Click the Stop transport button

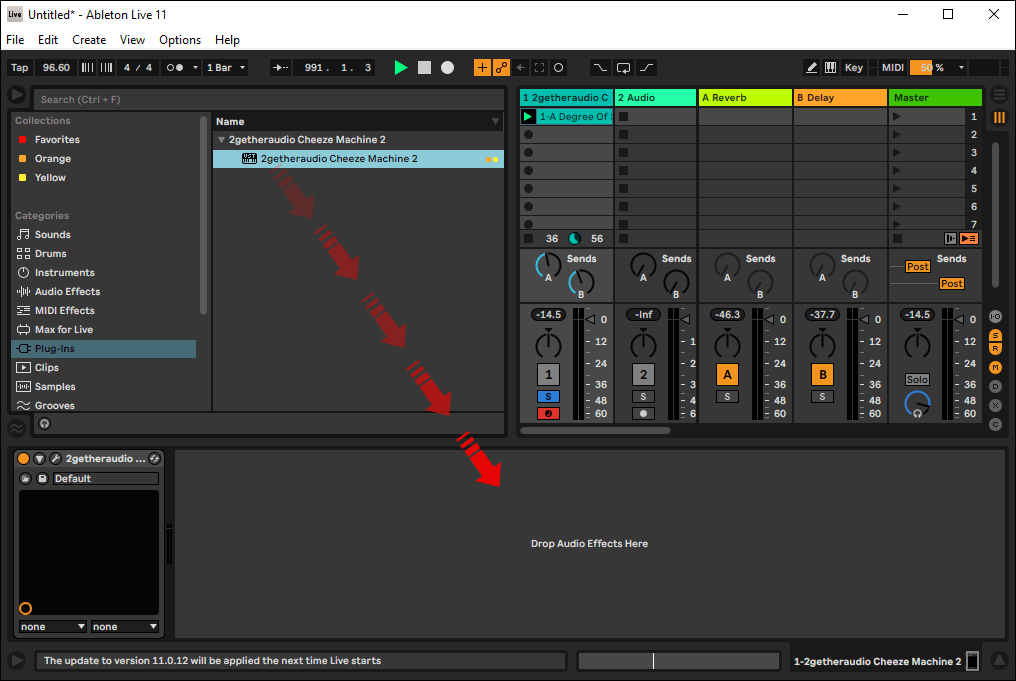point(424,67)
